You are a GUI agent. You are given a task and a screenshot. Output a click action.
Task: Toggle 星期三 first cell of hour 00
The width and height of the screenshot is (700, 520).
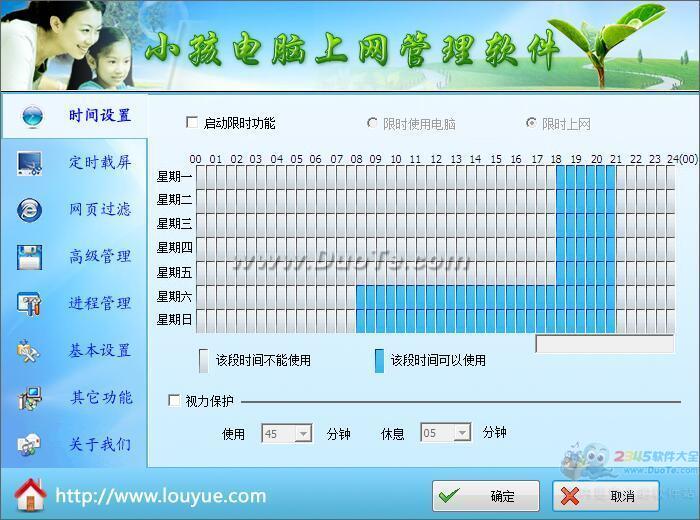tap(201, 225)
